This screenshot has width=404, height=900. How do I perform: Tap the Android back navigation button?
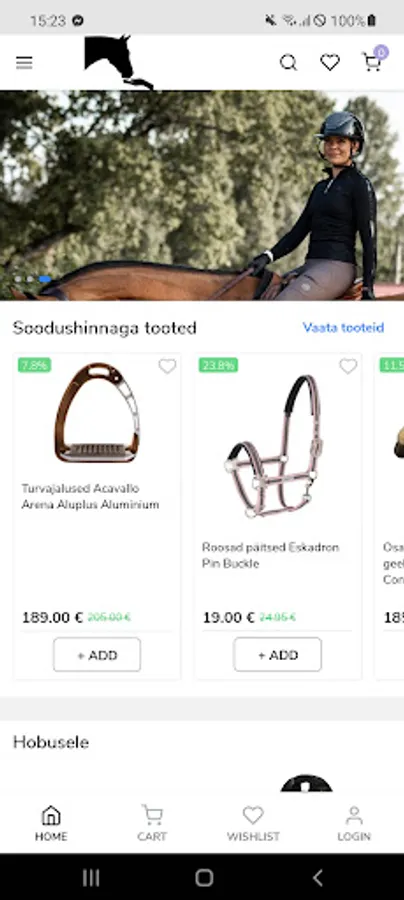coord(317,877)
